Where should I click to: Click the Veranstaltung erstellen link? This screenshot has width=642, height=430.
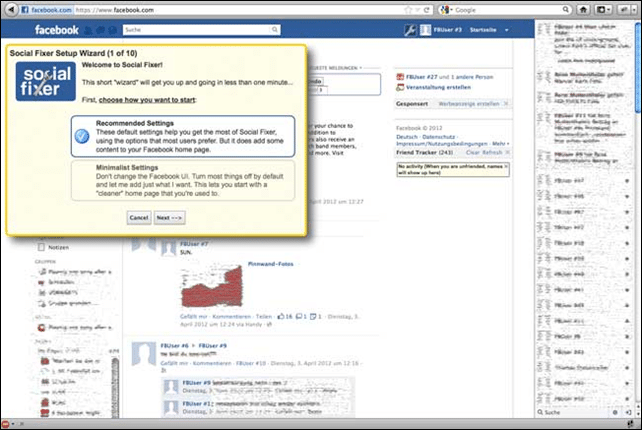[x=438, y=87]
